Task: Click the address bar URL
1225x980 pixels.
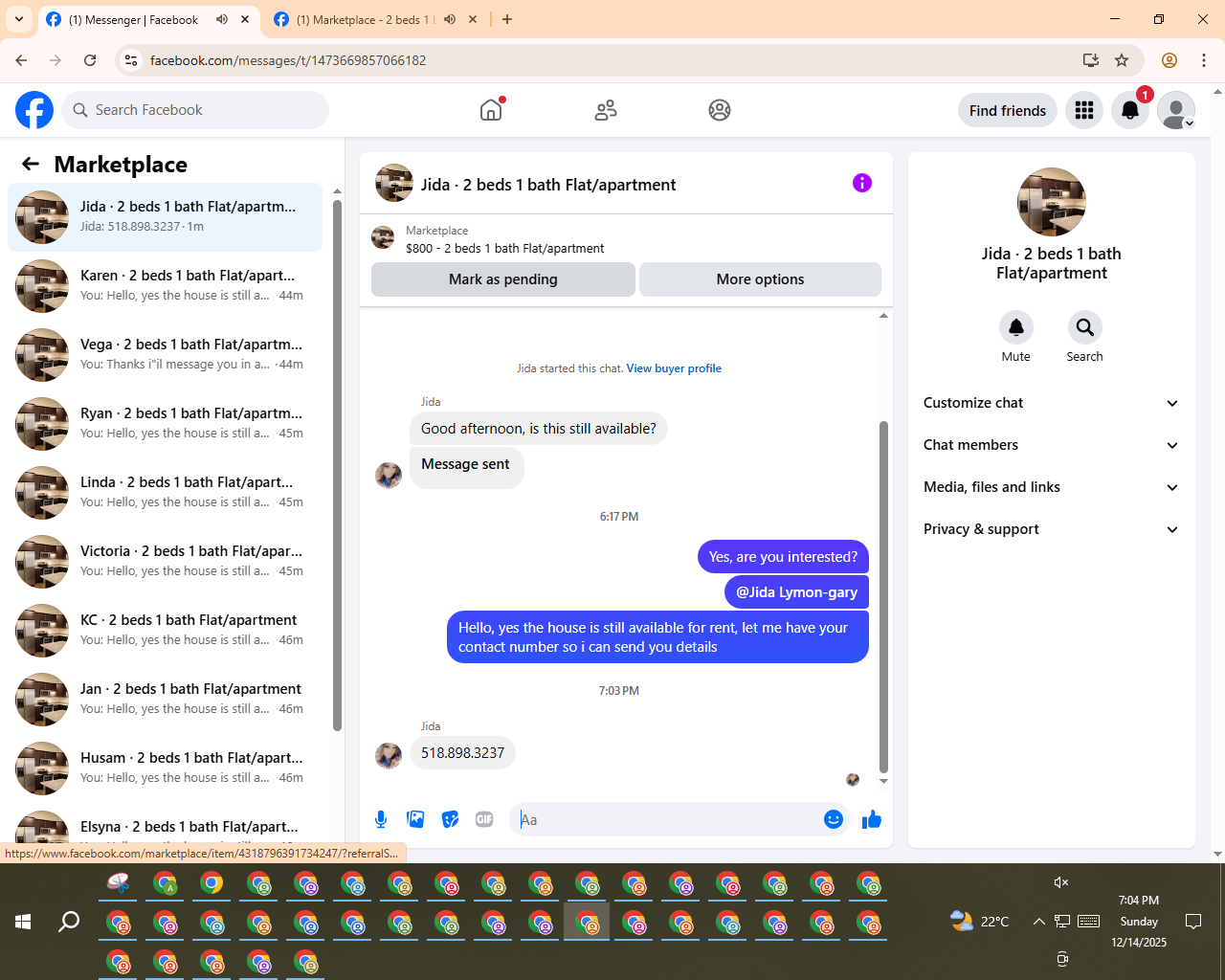Action: tap(288, 60)
